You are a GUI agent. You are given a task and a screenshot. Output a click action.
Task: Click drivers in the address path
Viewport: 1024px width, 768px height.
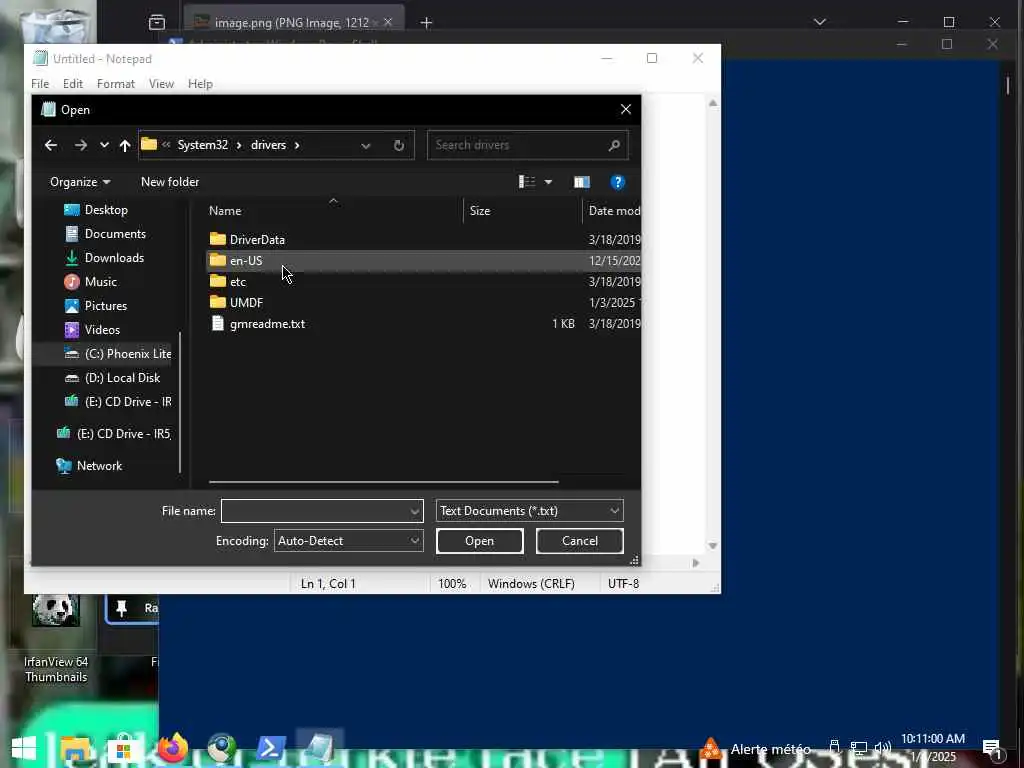(x=268, y=145)
